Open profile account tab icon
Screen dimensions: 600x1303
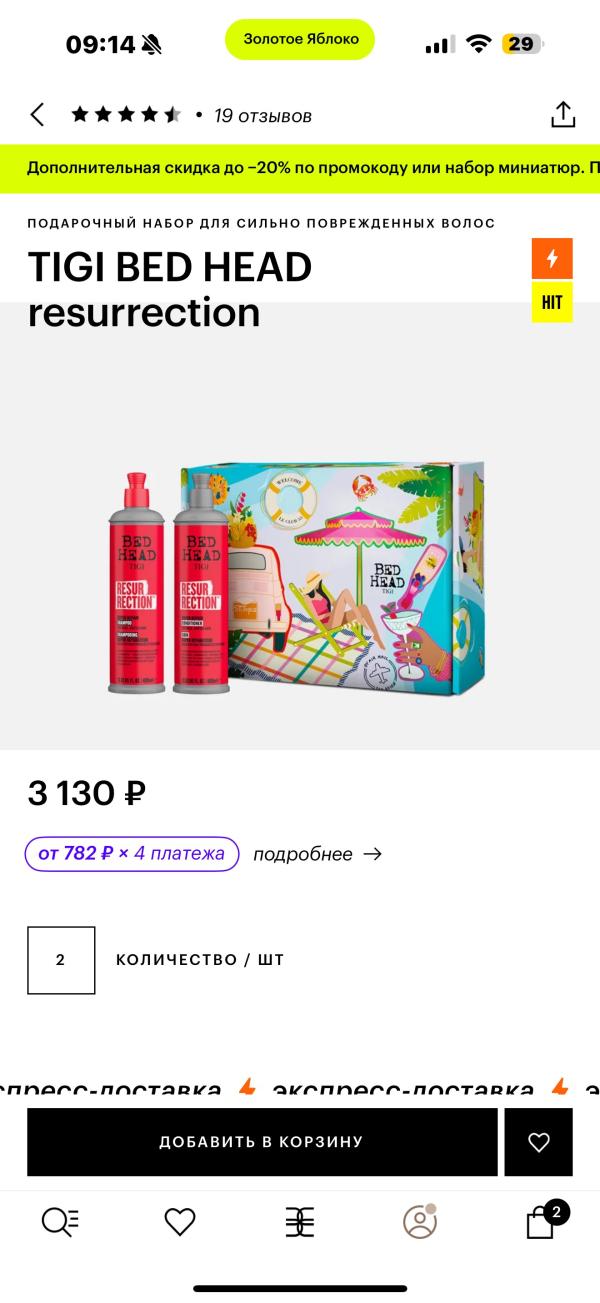420,1221
